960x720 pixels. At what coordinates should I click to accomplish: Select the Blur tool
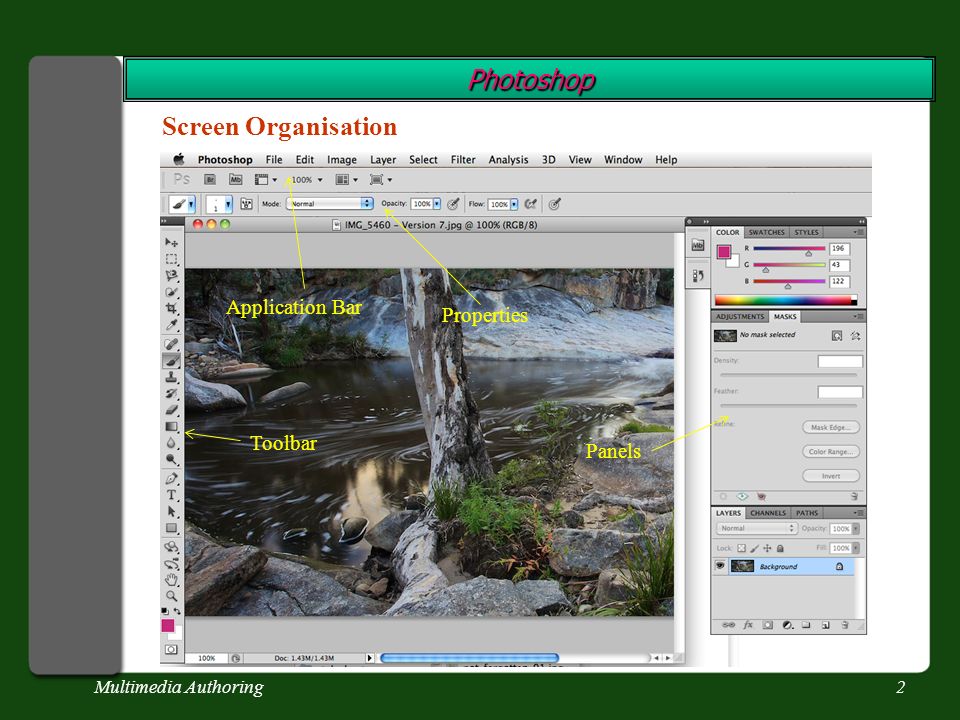171,443
